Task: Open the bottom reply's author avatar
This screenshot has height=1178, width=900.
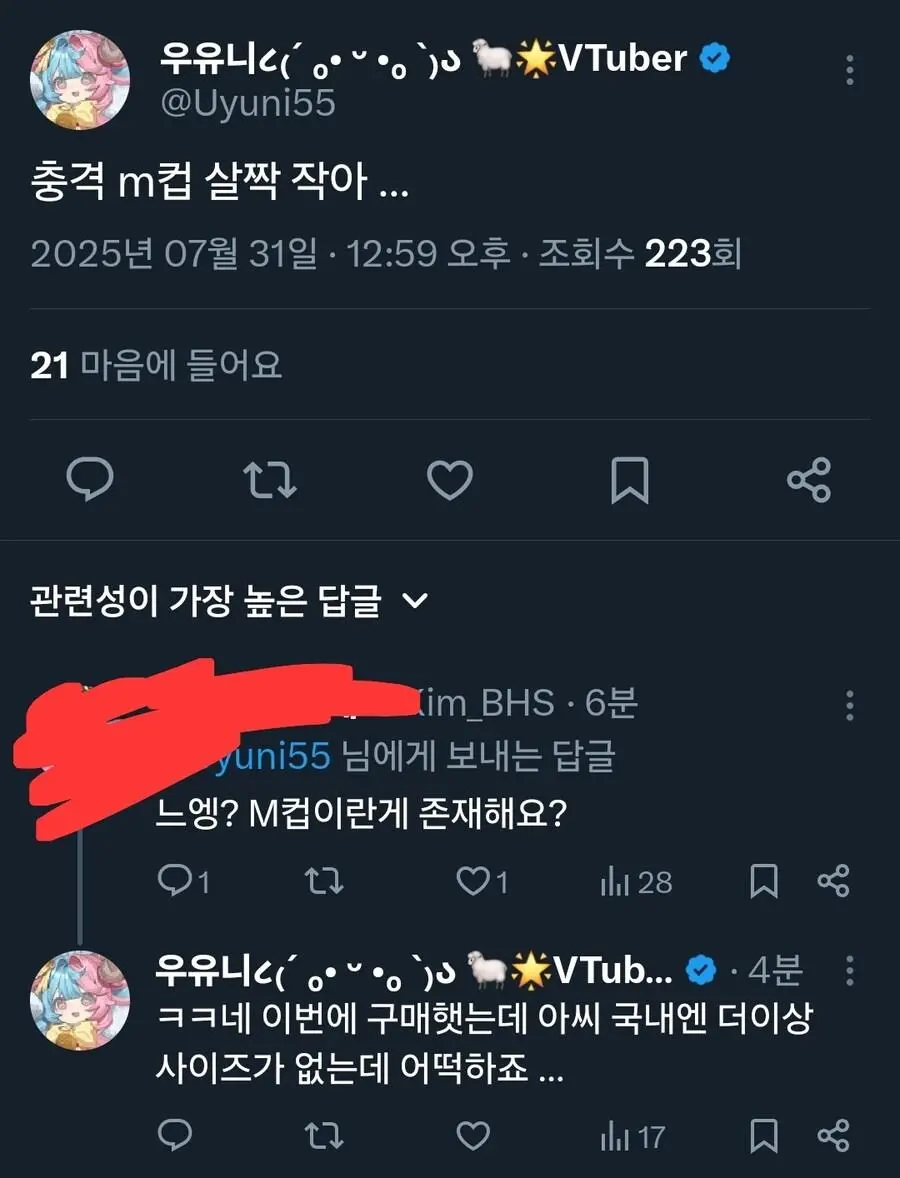Action: click(x=80, y=1000)
